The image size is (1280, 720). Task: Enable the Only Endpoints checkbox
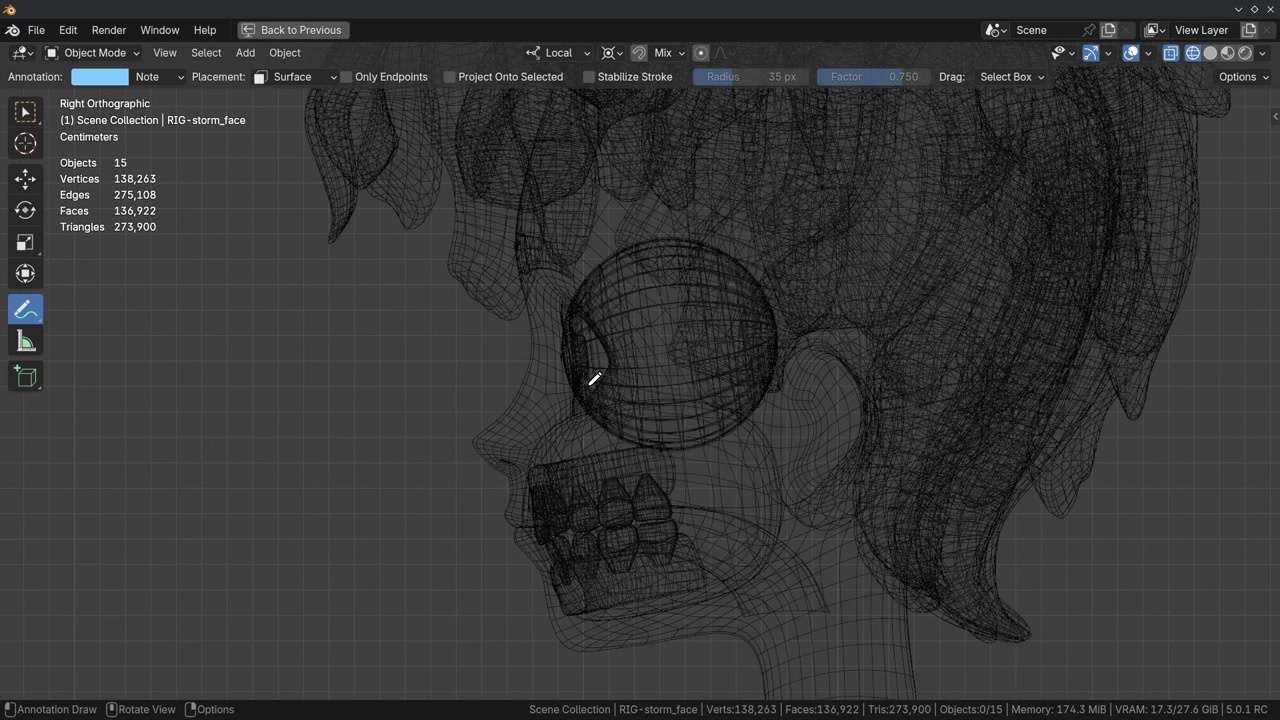(x=347, y=77)
